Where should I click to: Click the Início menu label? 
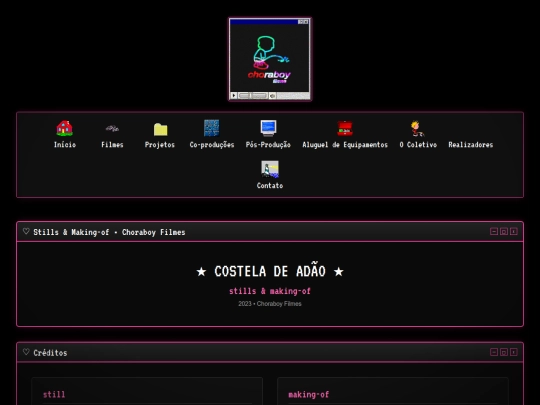pyautogui.click(x=65, y=145)
